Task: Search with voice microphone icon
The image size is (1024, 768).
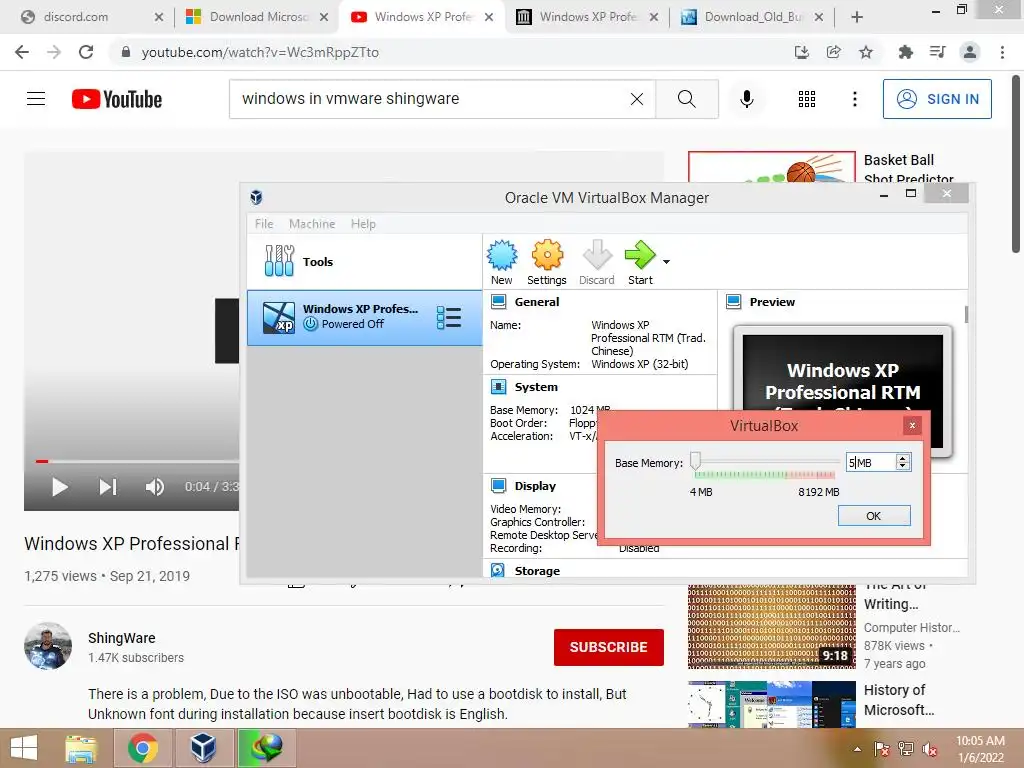Action: (746, 99)
